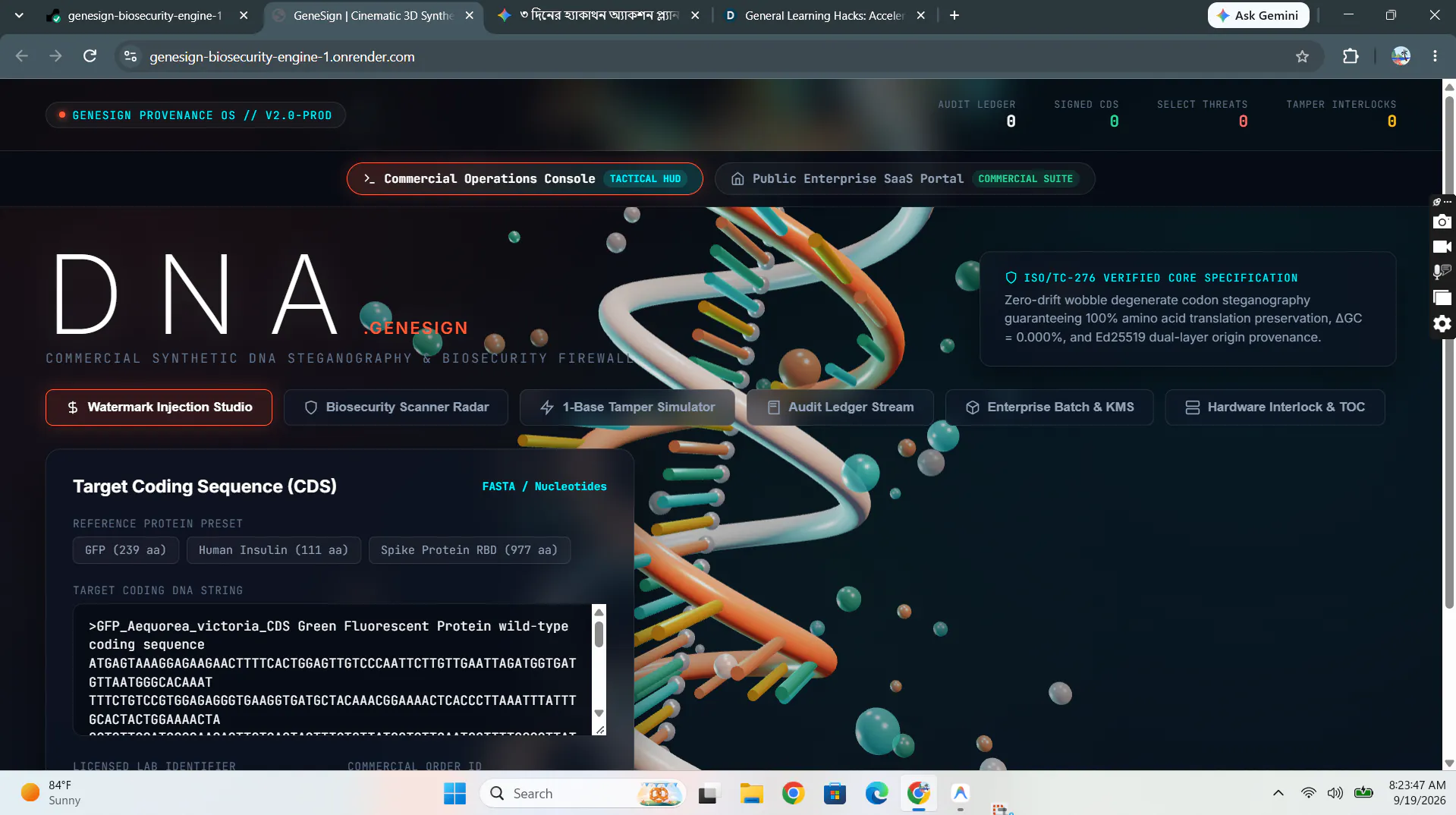Viewport: 1456px width, 815px height.
Task: Open the Chrome three-dot menu
Action: pyautogui.click(x=1435, y=56)
